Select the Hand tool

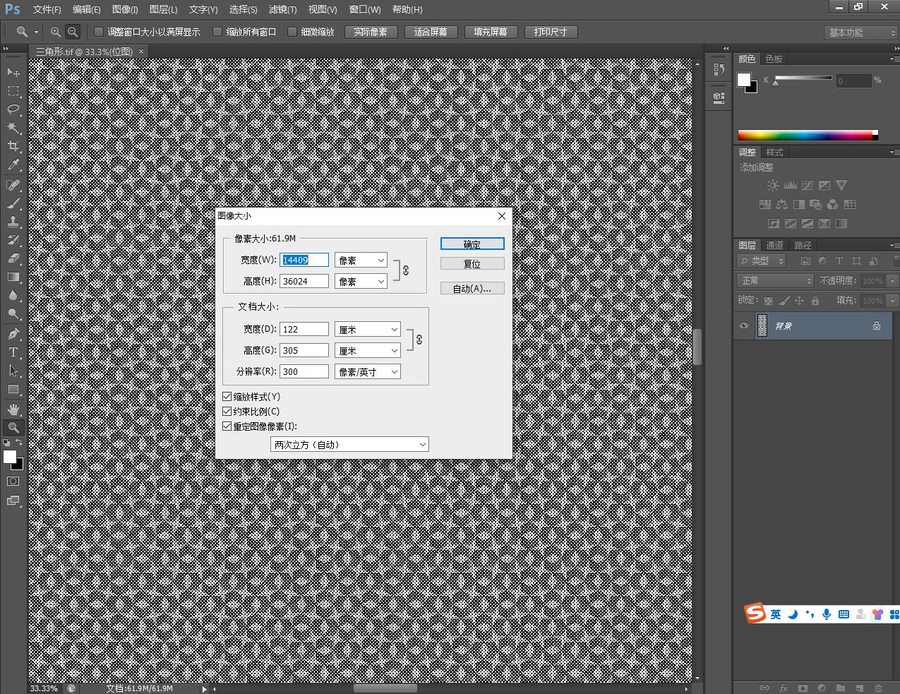(x=13, y=409)
